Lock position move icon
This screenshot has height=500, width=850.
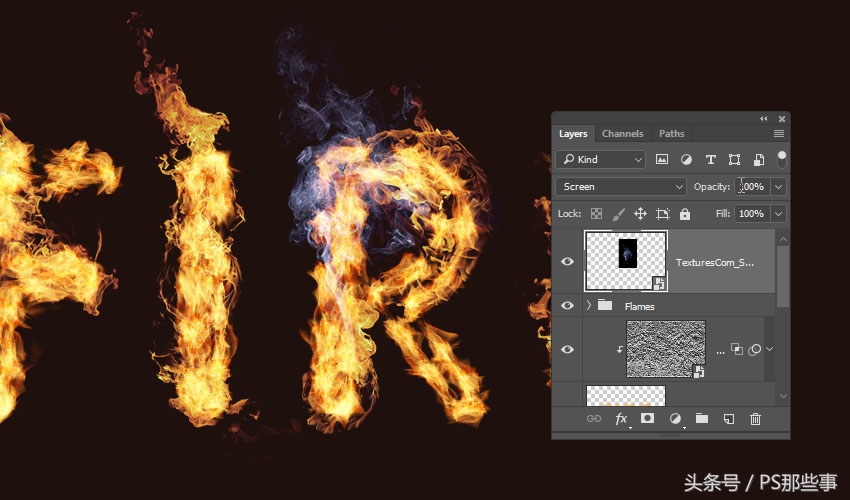[640, 214]
